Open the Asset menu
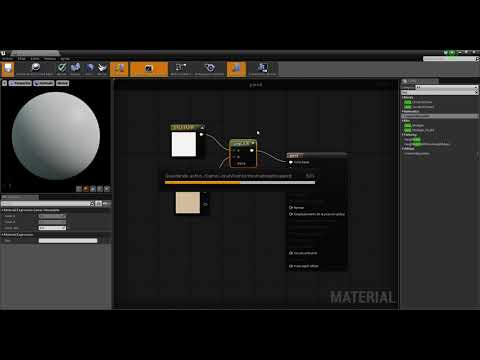480x360 pixels. click(x=35, y=59)
